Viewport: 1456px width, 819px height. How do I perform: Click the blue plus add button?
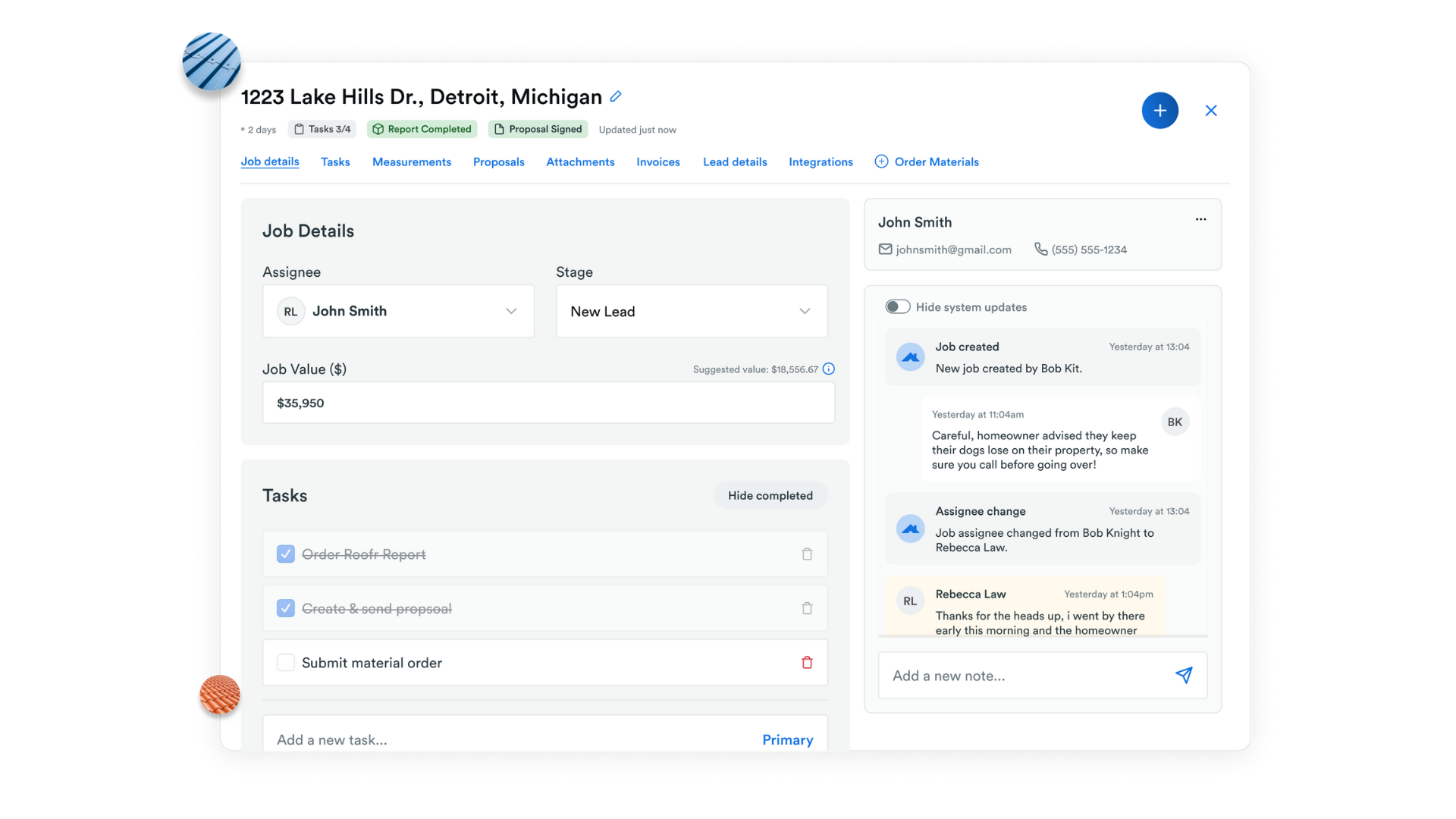(1159, 111)
